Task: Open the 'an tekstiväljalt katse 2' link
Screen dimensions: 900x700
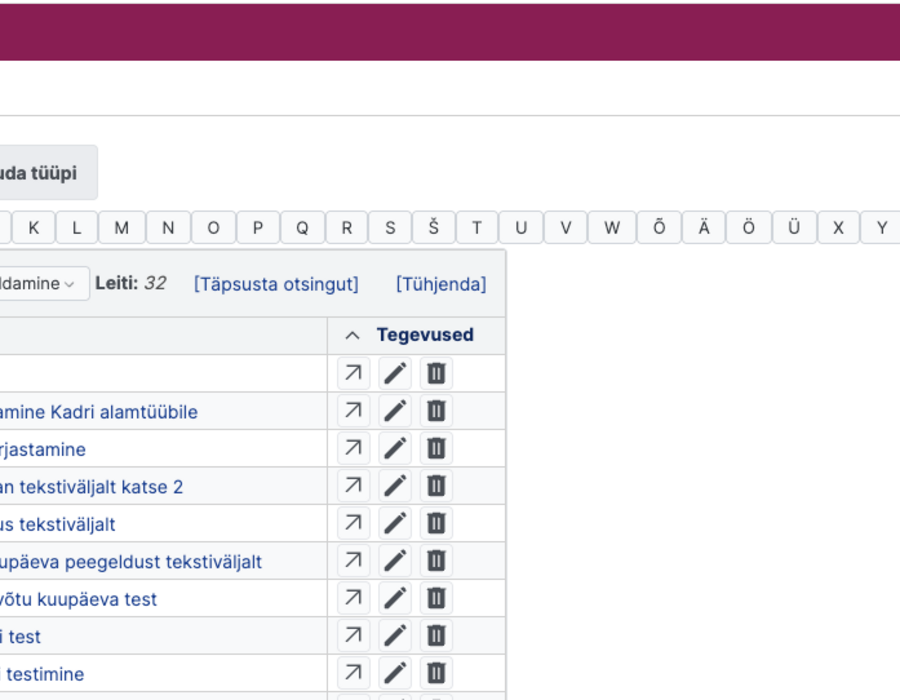Action: (91, 487)
